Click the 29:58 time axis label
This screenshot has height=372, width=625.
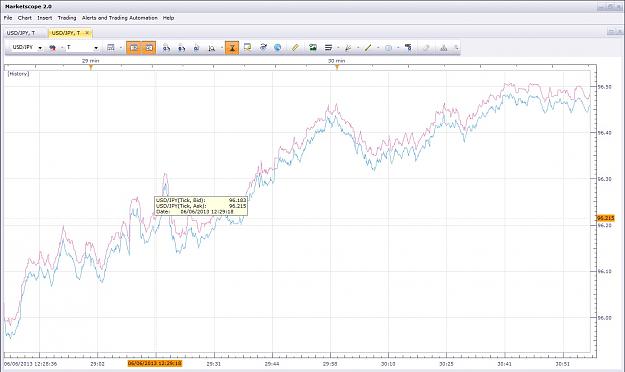coord(330,364)
